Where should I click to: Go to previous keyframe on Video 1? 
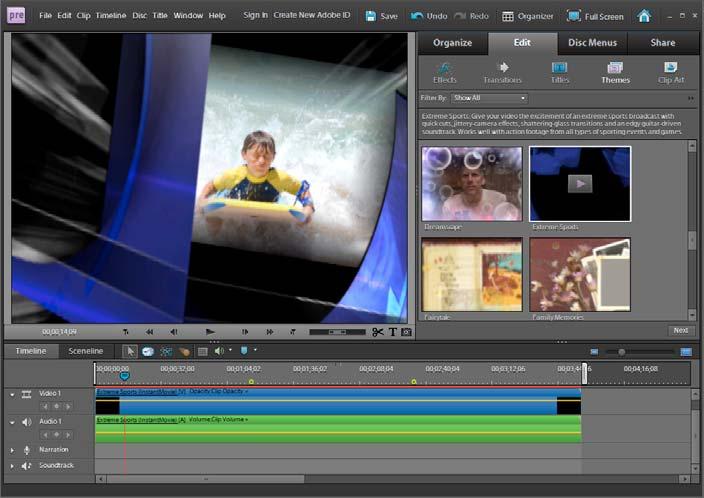pos(45,406)
